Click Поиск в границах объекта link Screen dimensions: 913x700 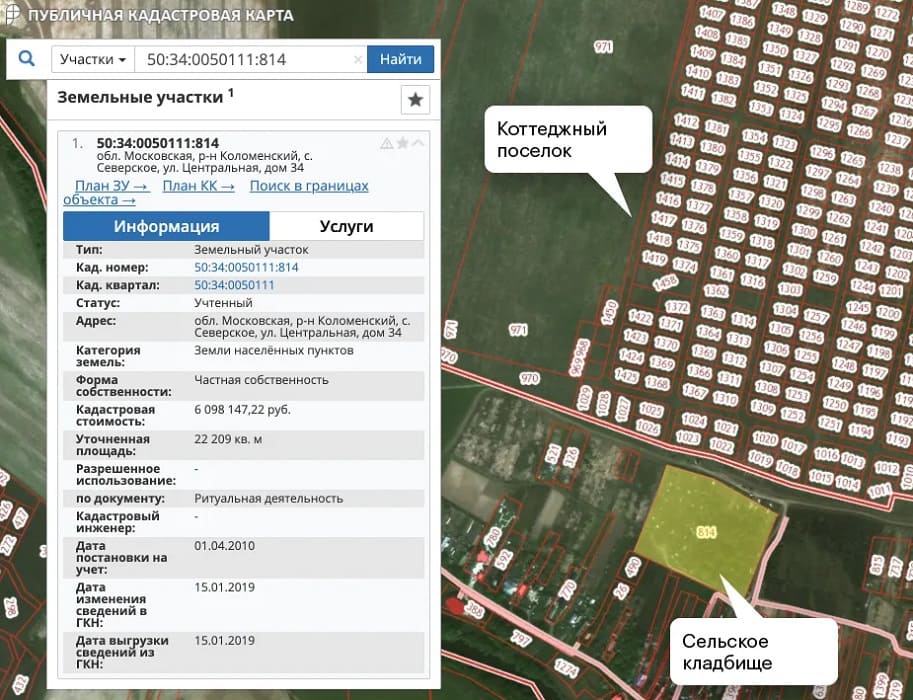(x=308, y=186)
